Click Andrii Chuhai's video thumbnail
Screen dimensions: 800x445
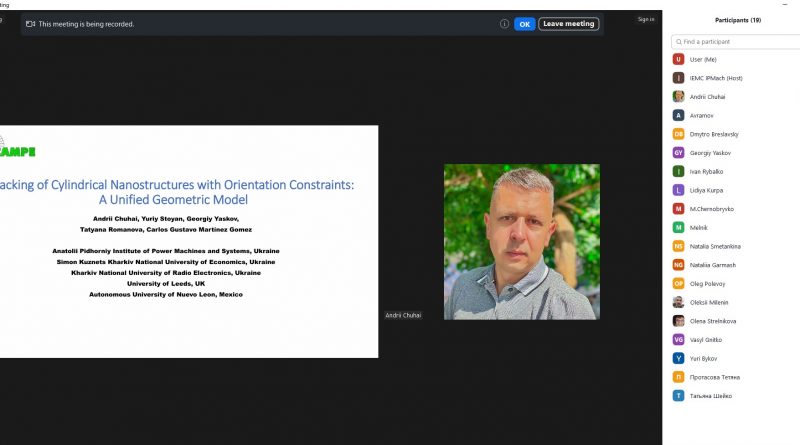[521, 242]
